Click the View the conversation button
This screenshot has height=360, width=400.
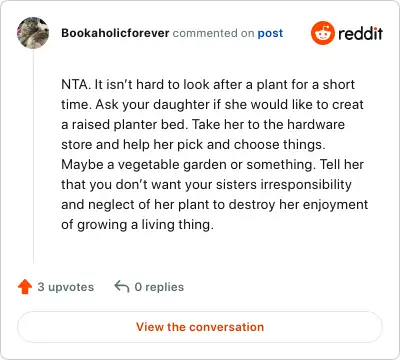[200, 327]
